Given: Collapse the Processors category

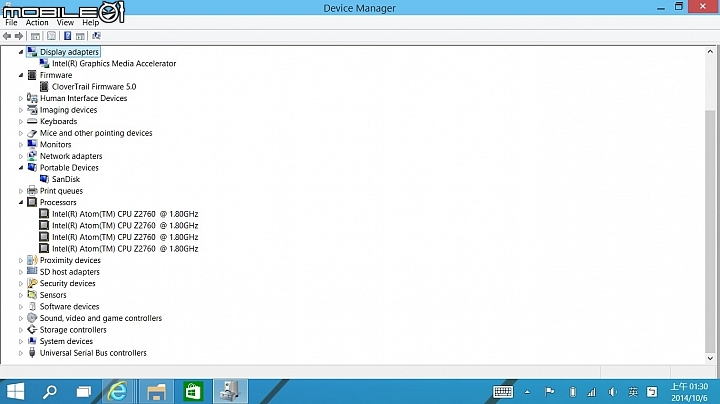Looking at the screenshot, I should [21, 202].
